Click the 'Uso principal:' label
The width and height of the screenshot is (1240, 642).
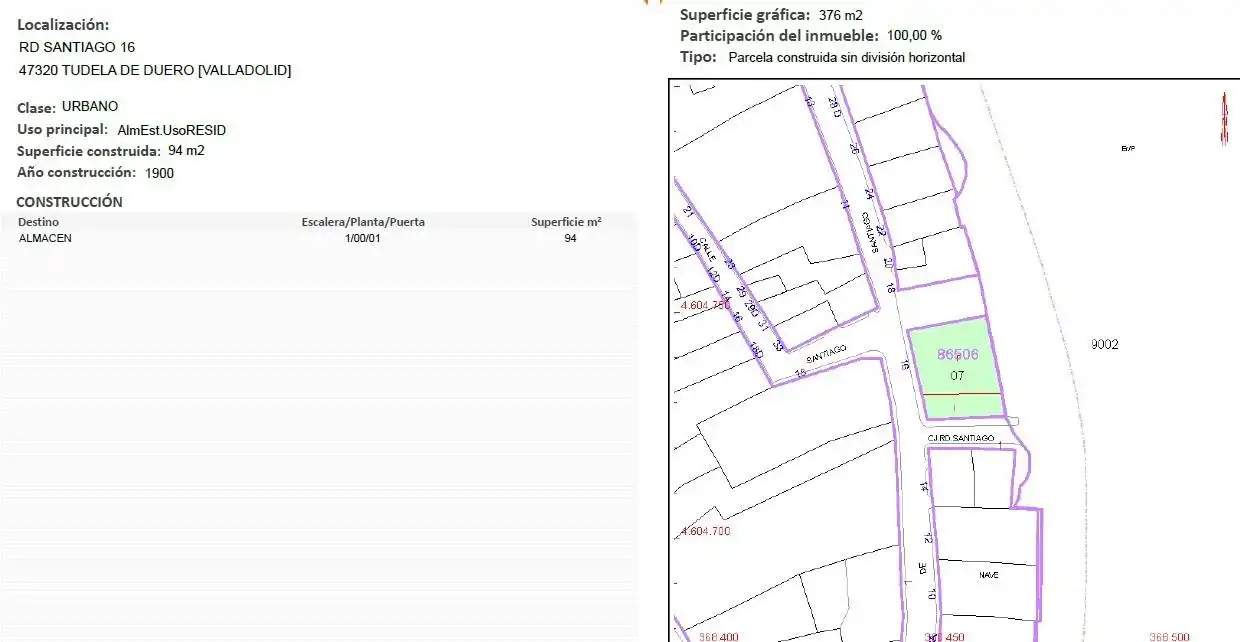(x=62, y=129)
